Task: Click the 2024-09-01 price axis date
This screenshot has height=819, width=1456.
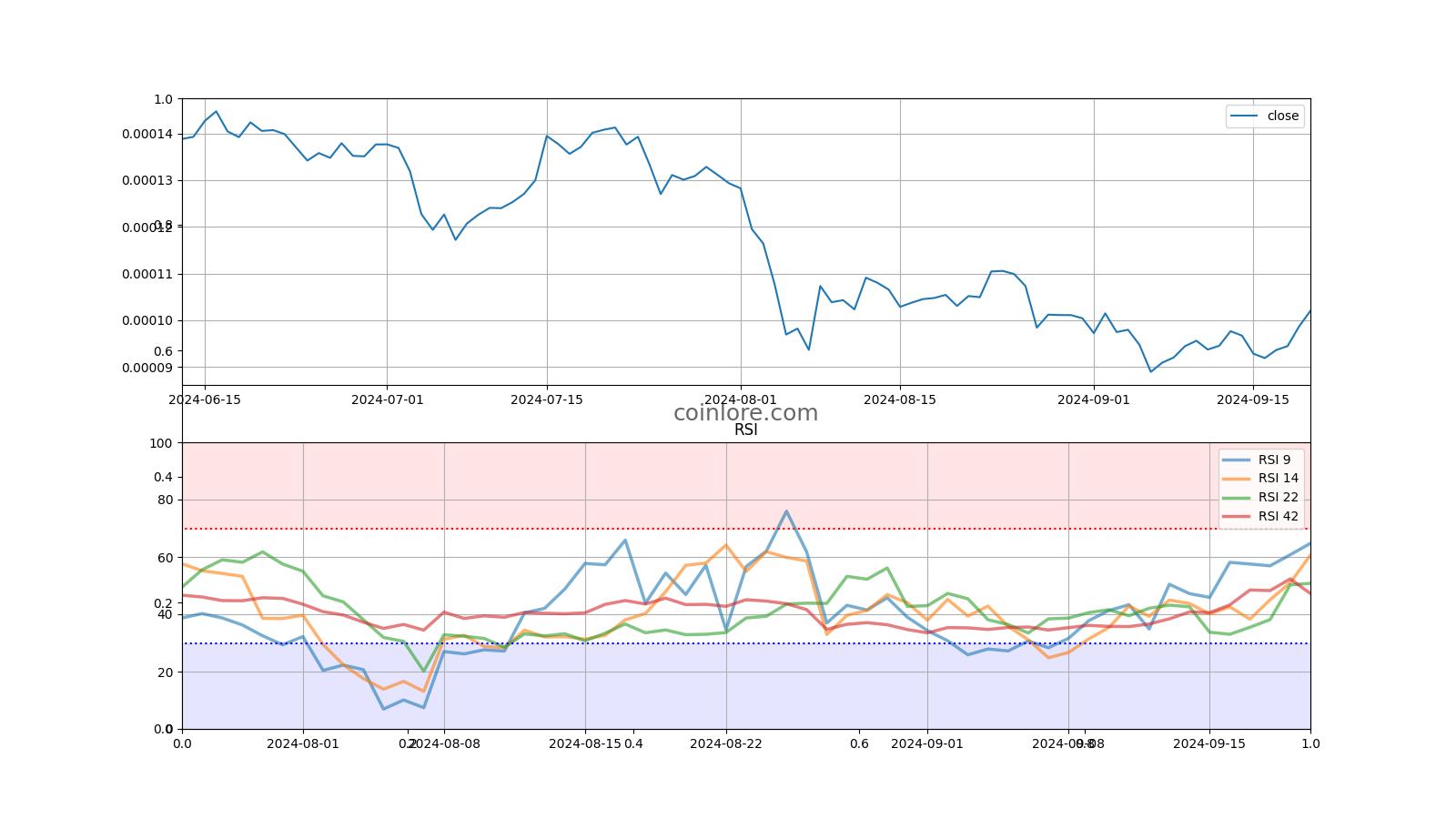Action: tap(1094, 399)
